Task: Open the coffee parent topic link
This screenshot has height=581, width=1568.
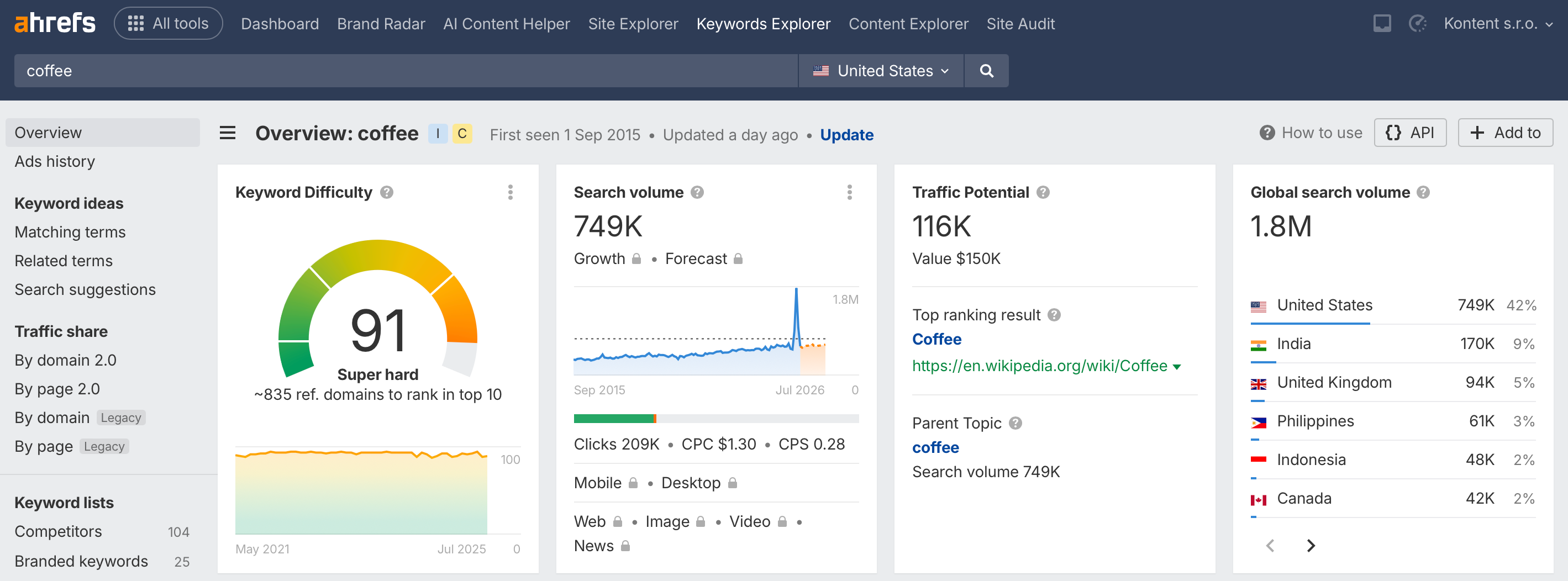Action: tap(935, 447)
